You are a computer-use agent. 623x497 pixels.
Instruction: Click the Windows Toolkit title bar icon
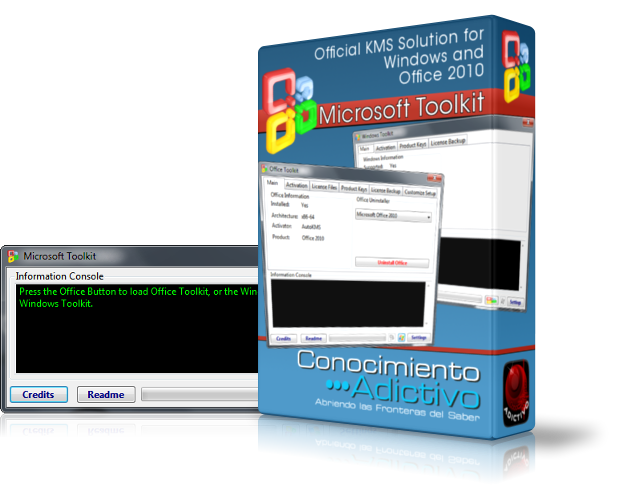pos(358,137)
